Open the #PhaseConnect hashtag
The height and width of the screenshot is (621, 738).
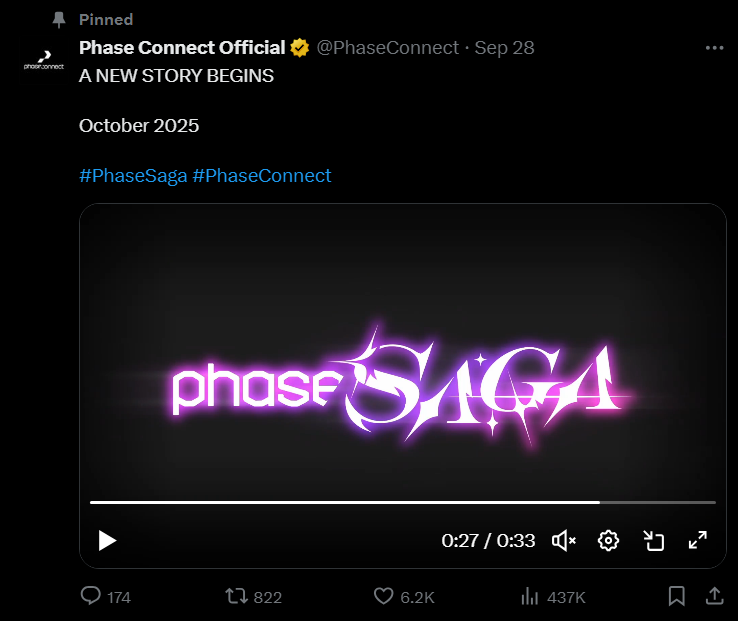262,176
